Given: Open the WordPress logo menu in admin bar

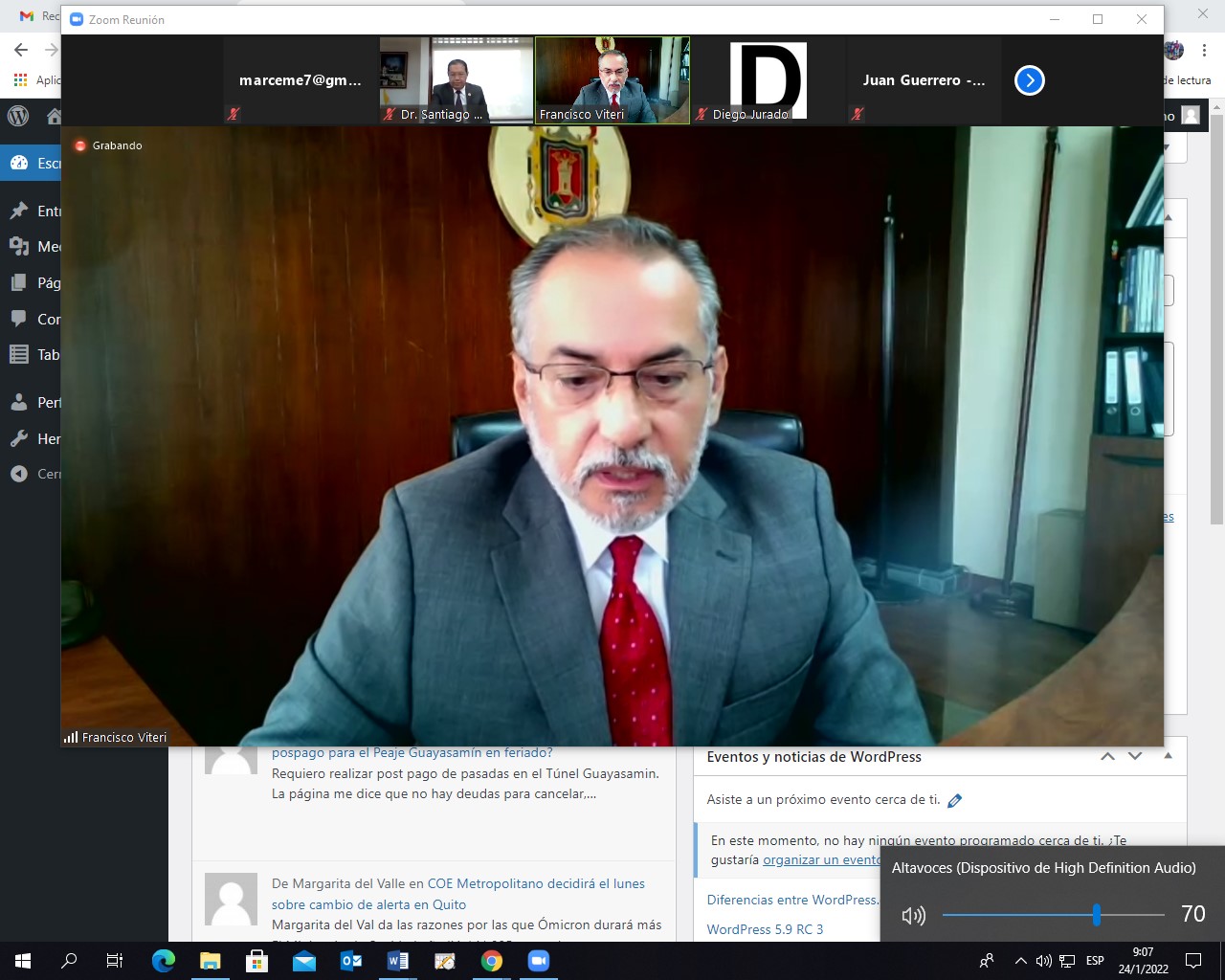Looking at the screenshot, I should tap(18, 116).
